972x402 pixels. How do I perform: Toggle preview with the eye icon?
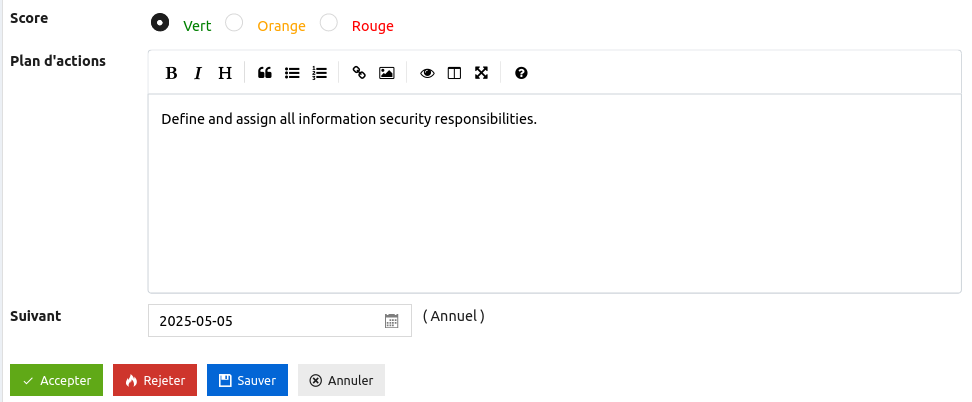[x=427, y=73]
